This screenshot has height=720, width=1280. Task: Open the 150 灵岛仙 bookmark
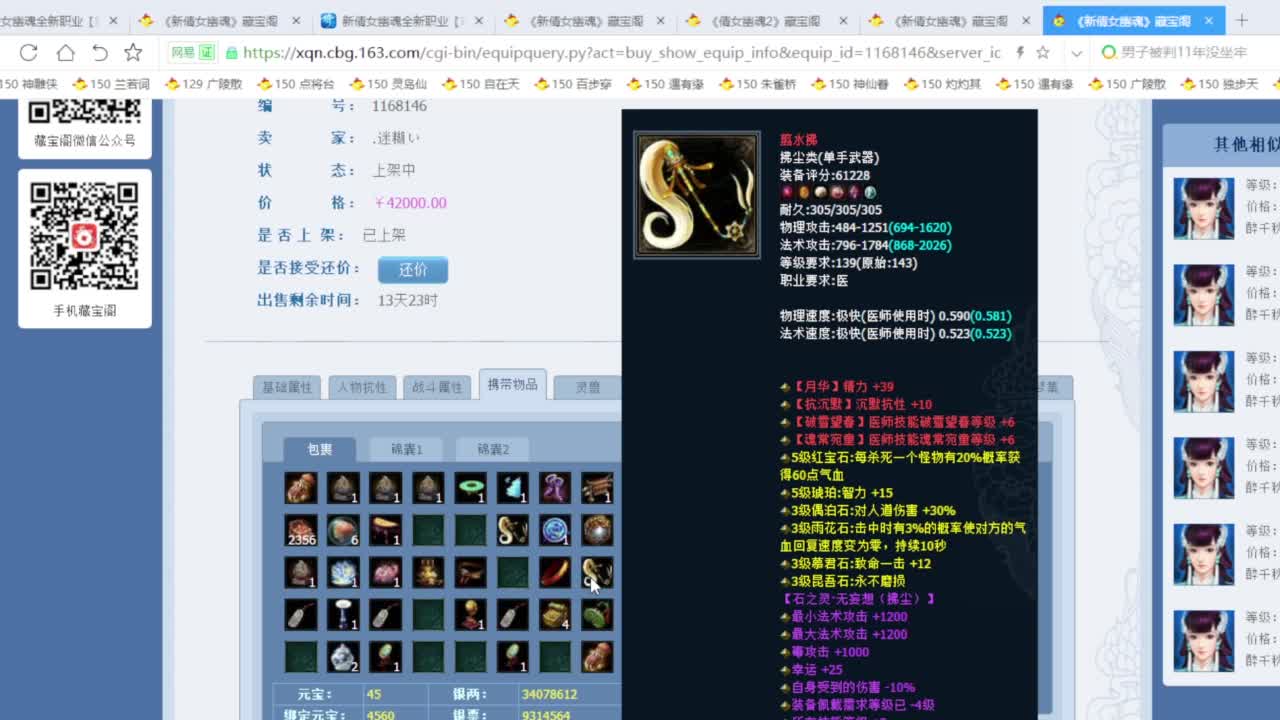[388, 85]
